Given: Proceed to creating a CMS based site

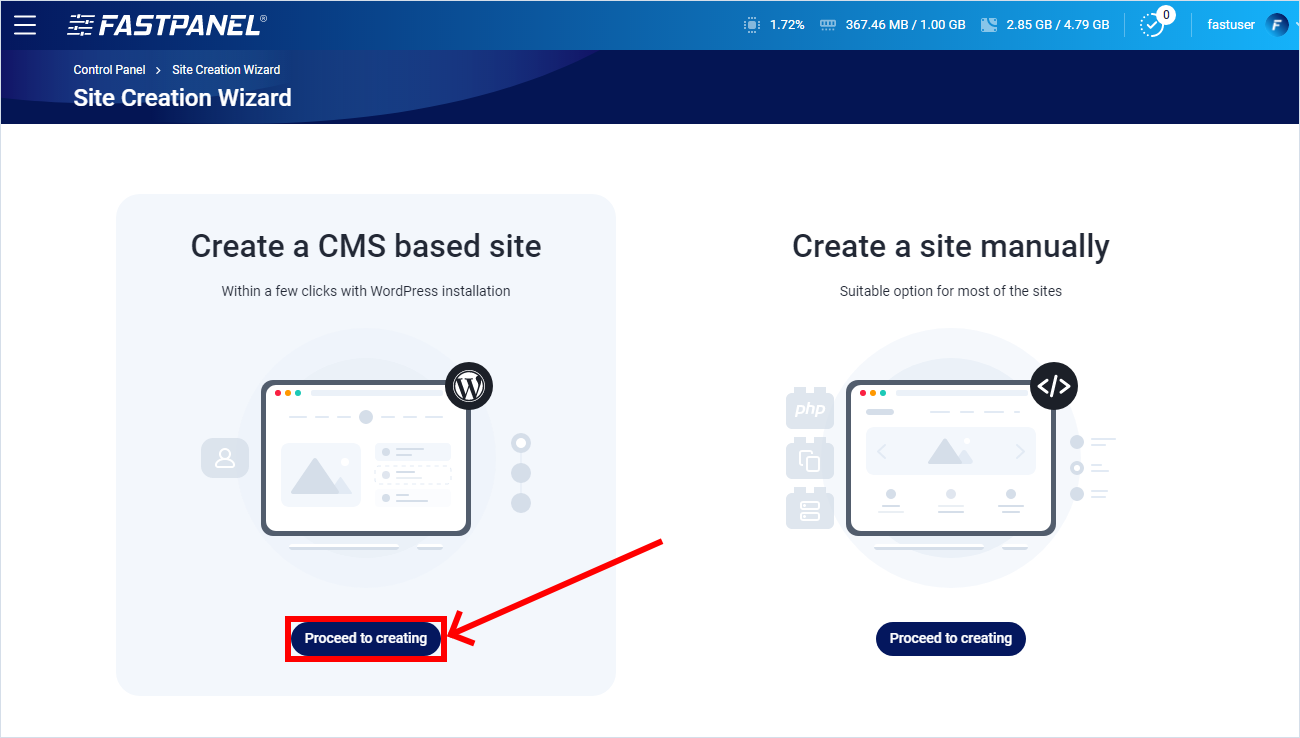Looking at the screenshot, I should tap(366, 638).
